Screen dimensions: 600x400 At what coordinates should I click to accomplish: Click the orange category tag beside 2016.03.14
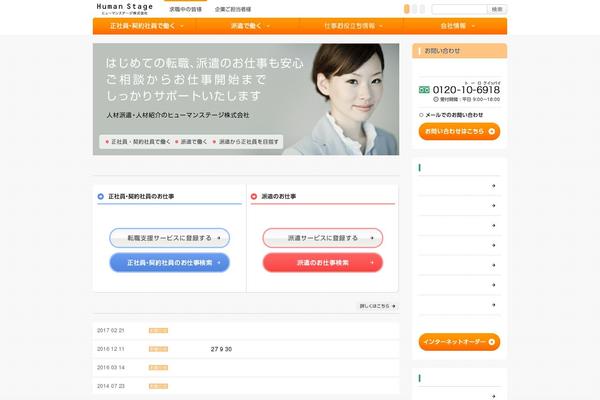pos(158,367)
